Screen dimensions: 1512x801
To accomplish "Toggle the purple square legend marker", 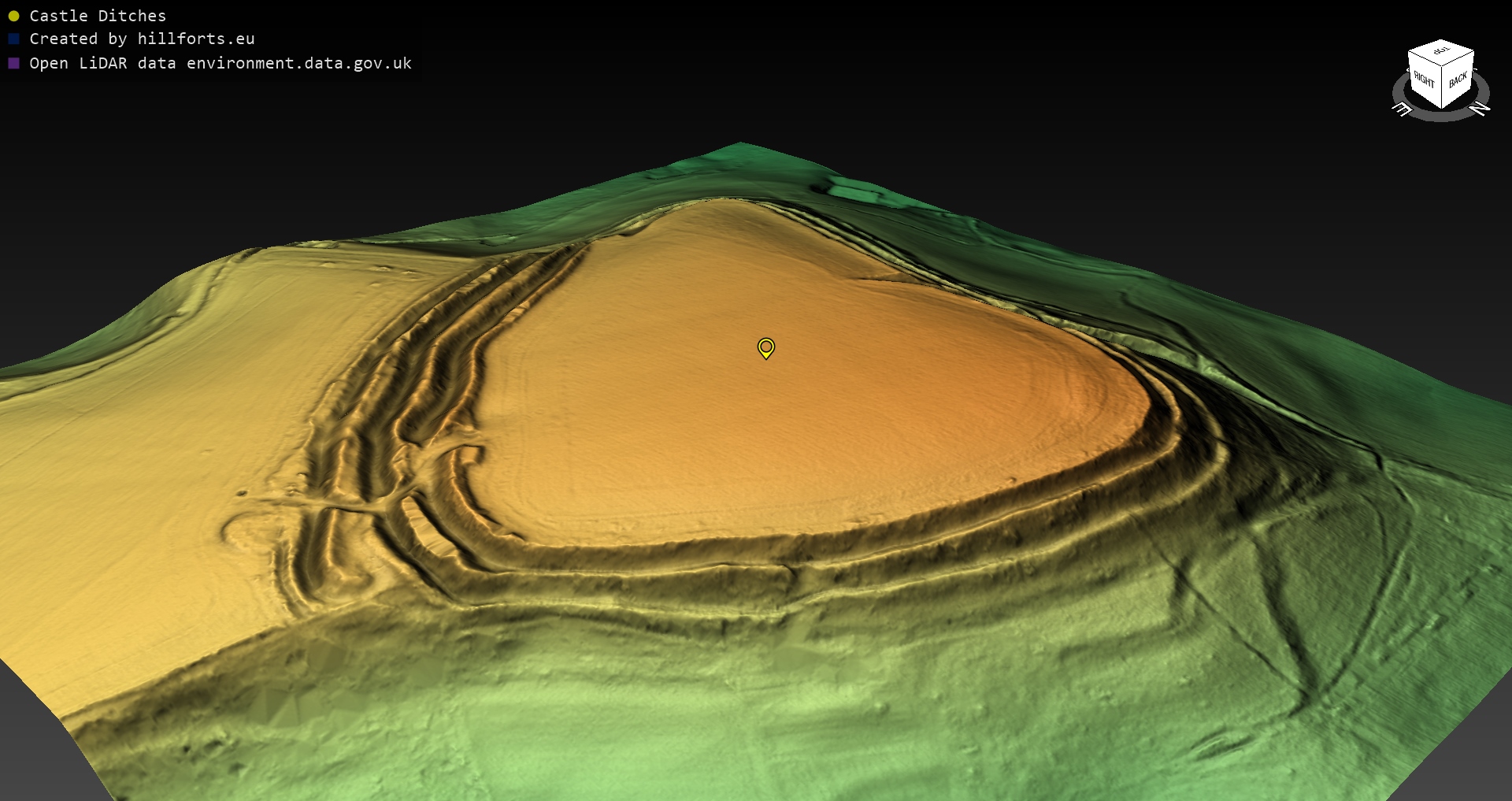I will click(x=13, y=63).
